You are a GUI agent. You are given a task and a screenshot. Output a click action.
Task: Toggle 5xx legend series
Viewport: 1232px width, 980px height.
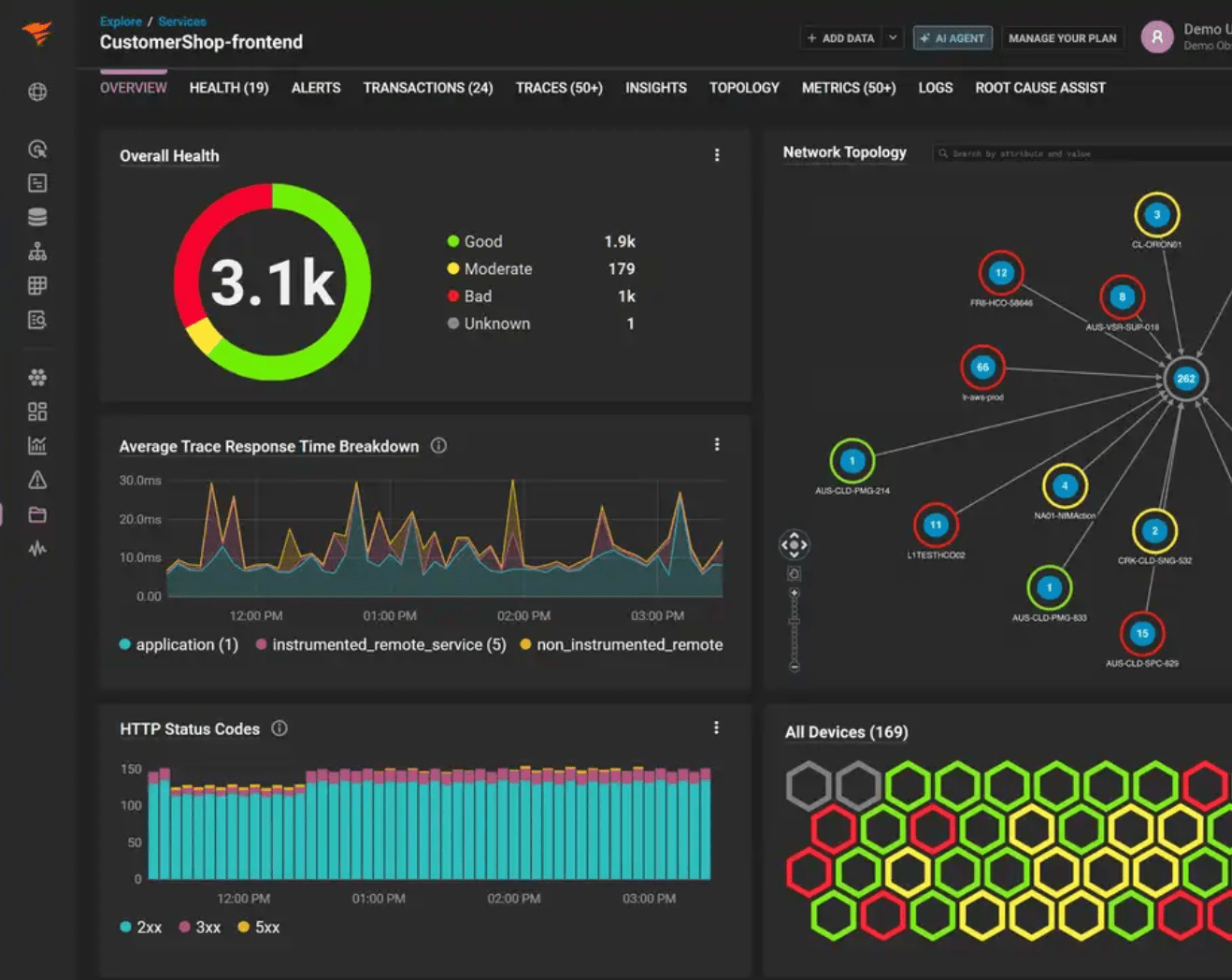pos(259,927)
